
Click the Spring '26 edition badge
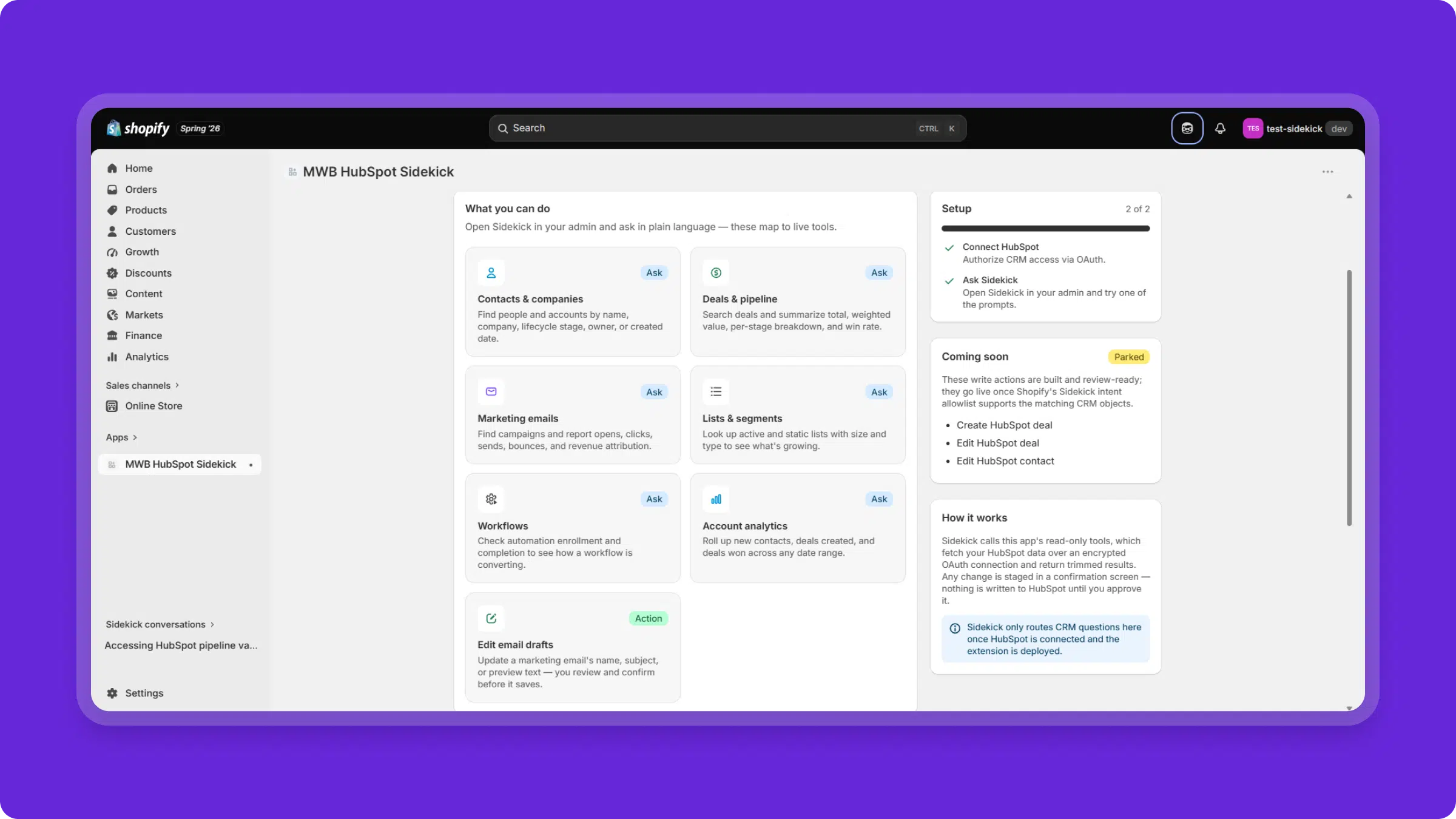[x=200, y=128]
